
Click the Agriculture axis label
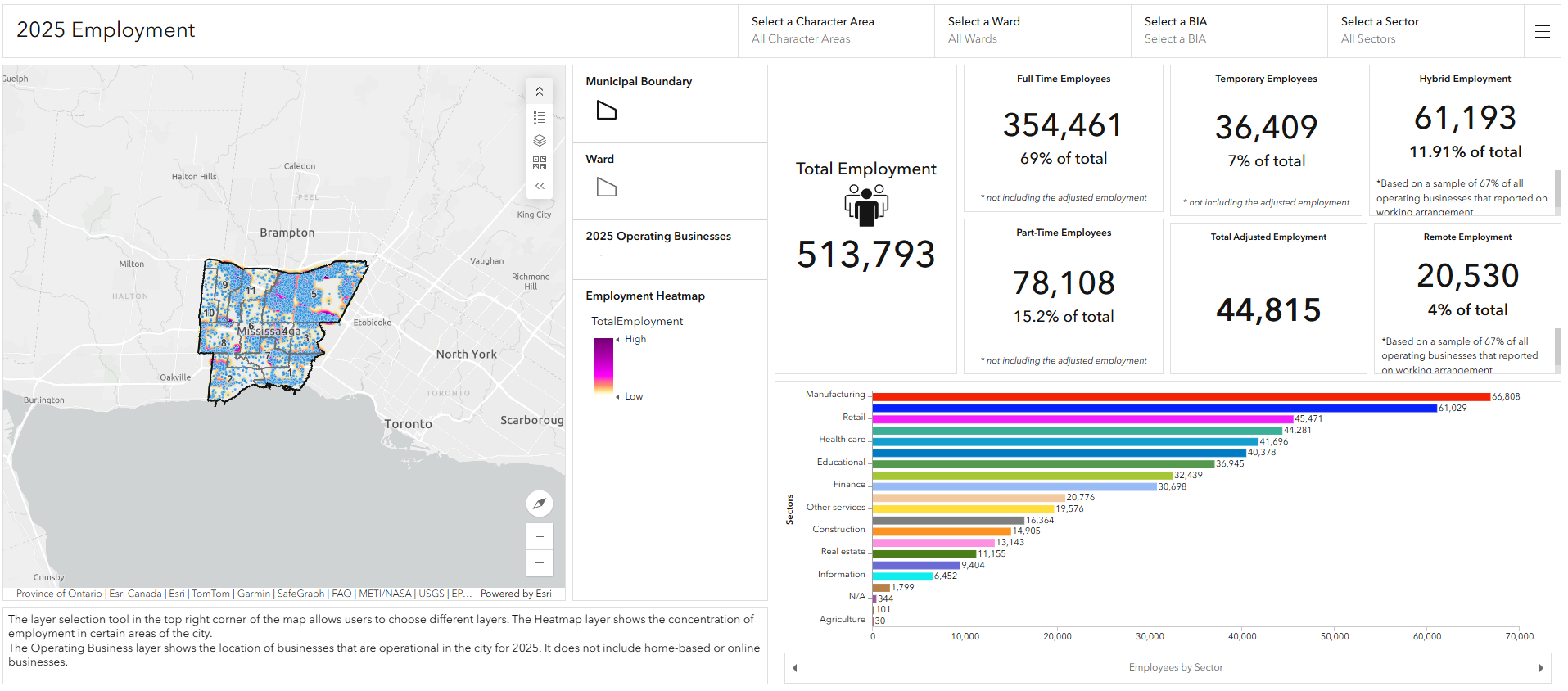[x=843, y=620]
